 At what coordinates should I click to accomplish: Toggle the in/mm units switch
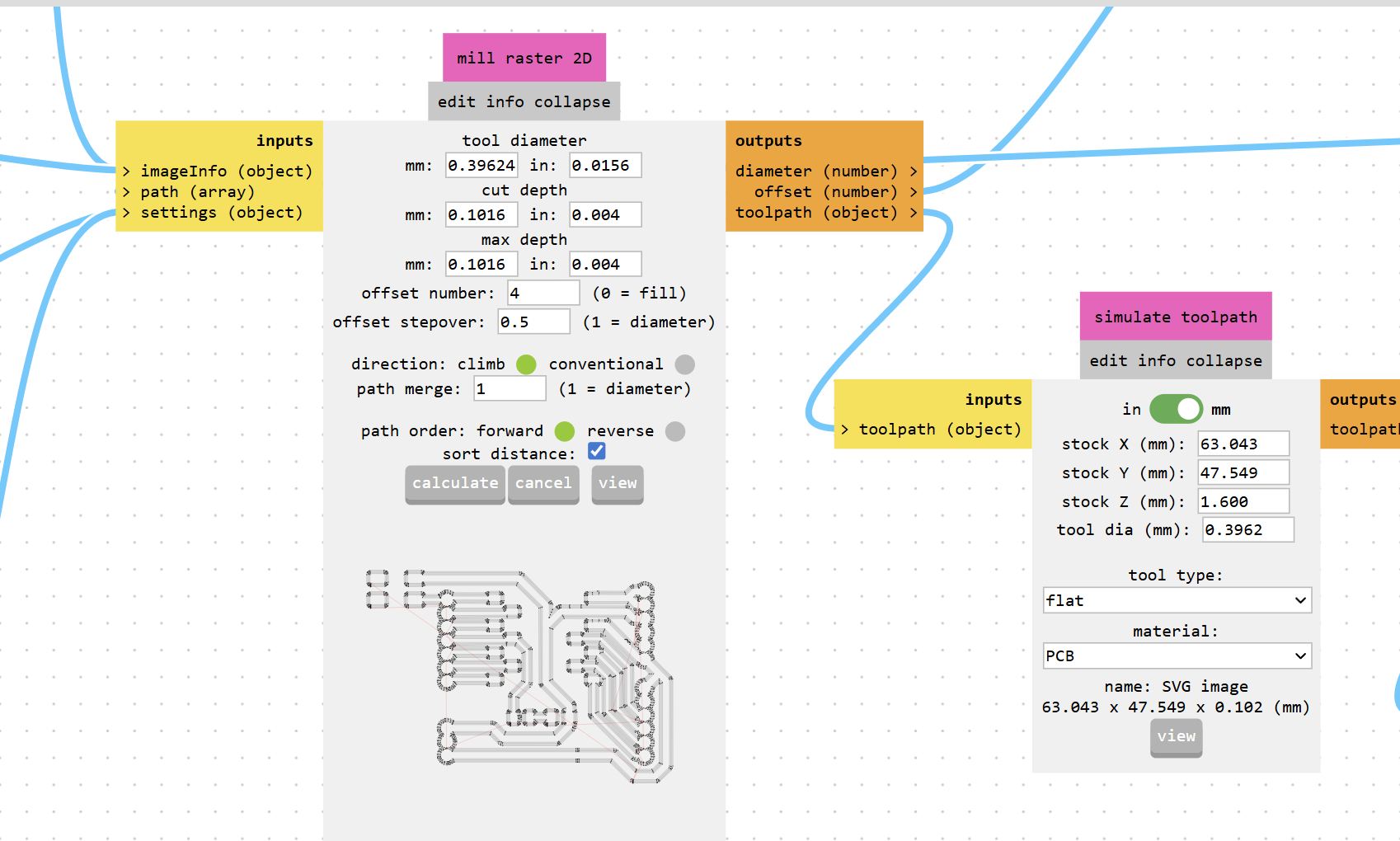pyautogui.click(x=1176, y=409)
